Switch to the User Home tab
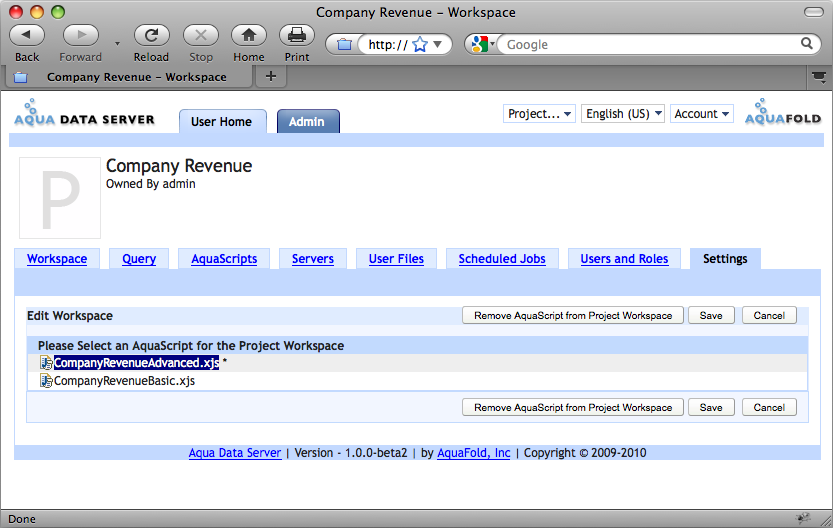This screenshot has height=528, width=833. (x=222, y=122)
